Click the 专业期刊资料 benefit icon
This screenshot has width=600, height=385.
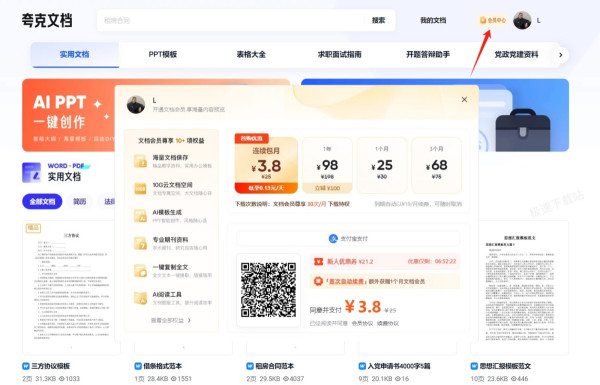pos(140,243)
